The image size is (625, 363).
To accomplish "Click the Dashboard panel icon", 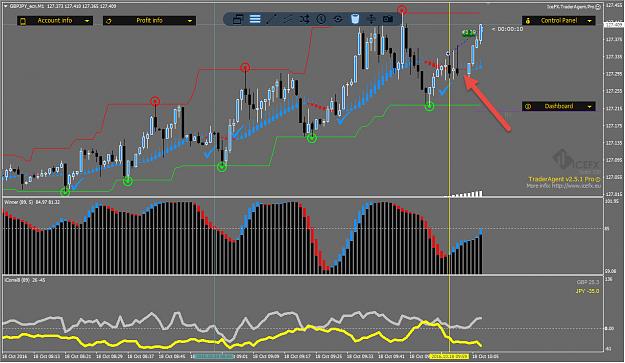I will coord(528,106).
